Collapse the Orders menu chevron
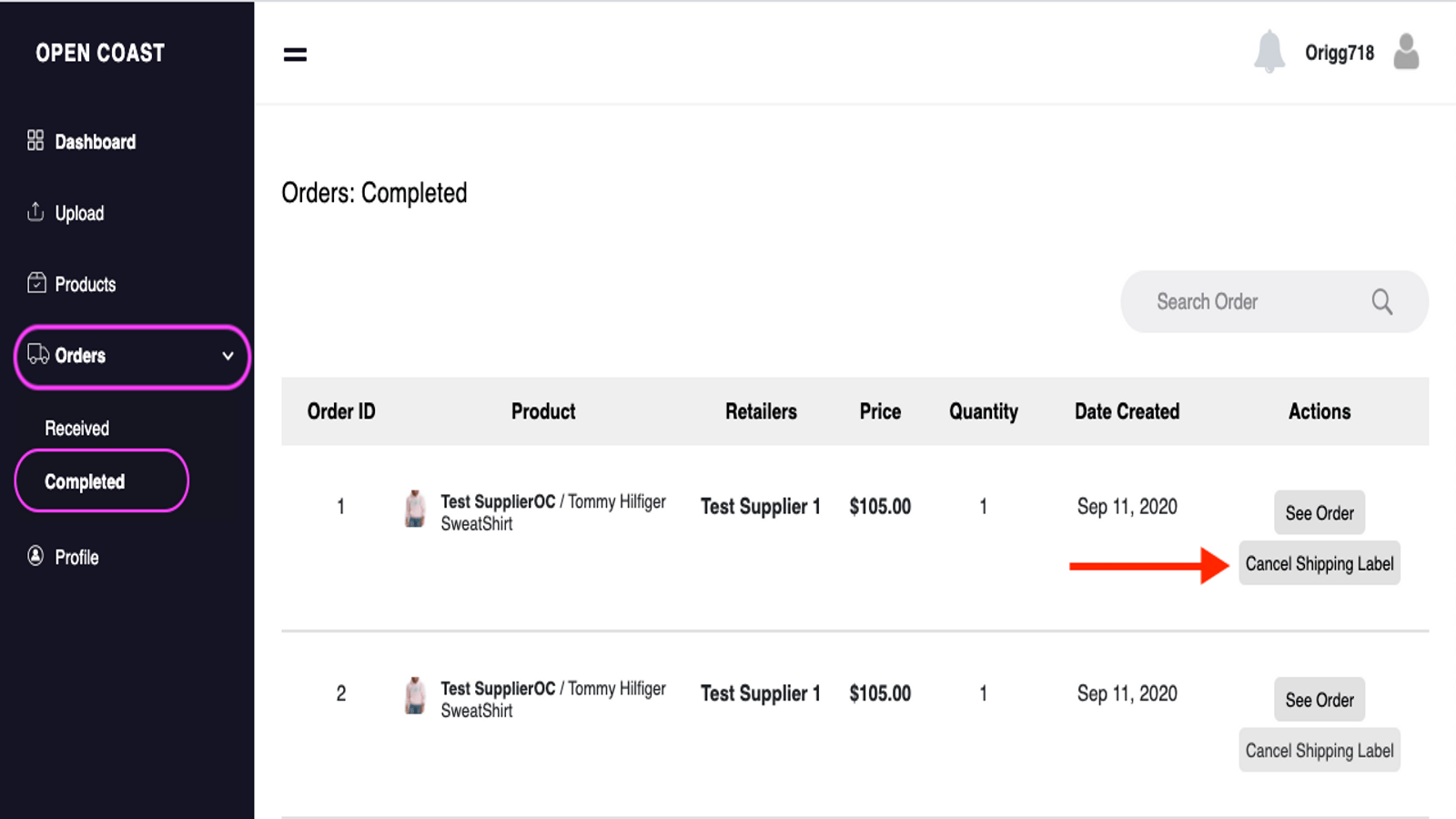The image size is (1456, 819). click(x=227, y=356)
